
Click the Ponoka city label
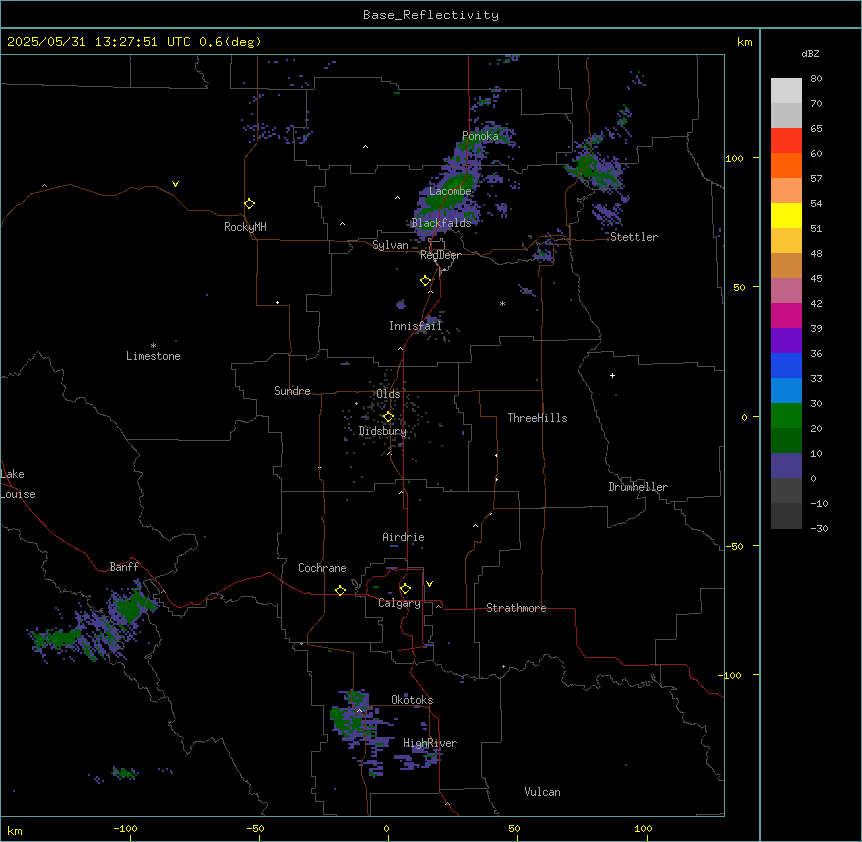click(480, 136)
